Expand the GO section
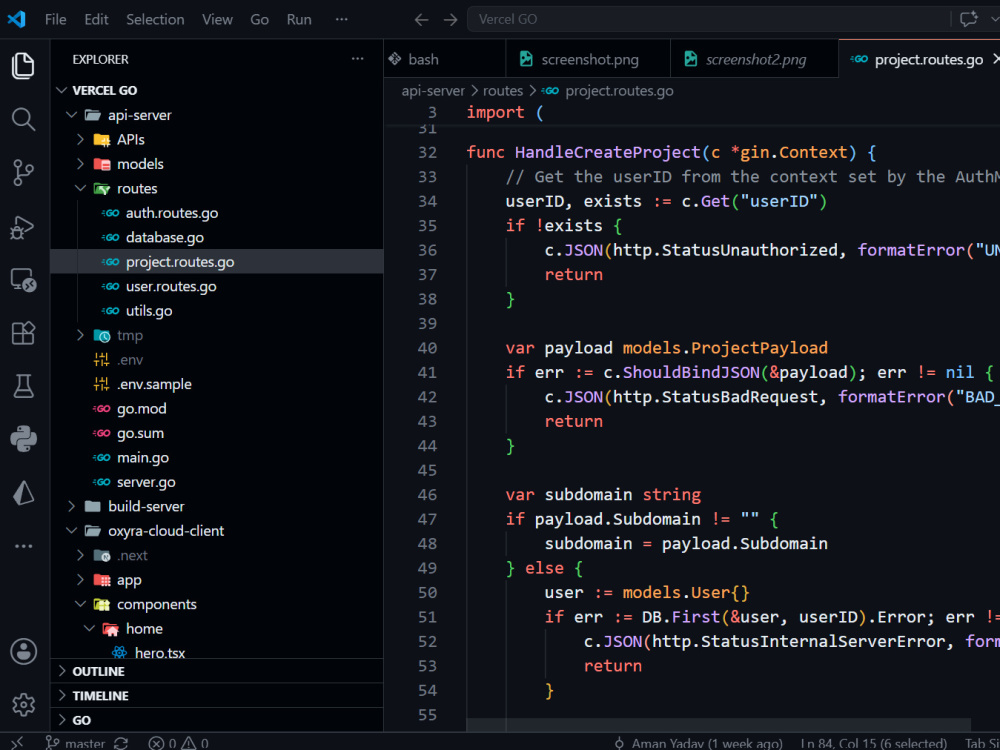Viewport: 1000px width, 750px height. click(217, 720)
